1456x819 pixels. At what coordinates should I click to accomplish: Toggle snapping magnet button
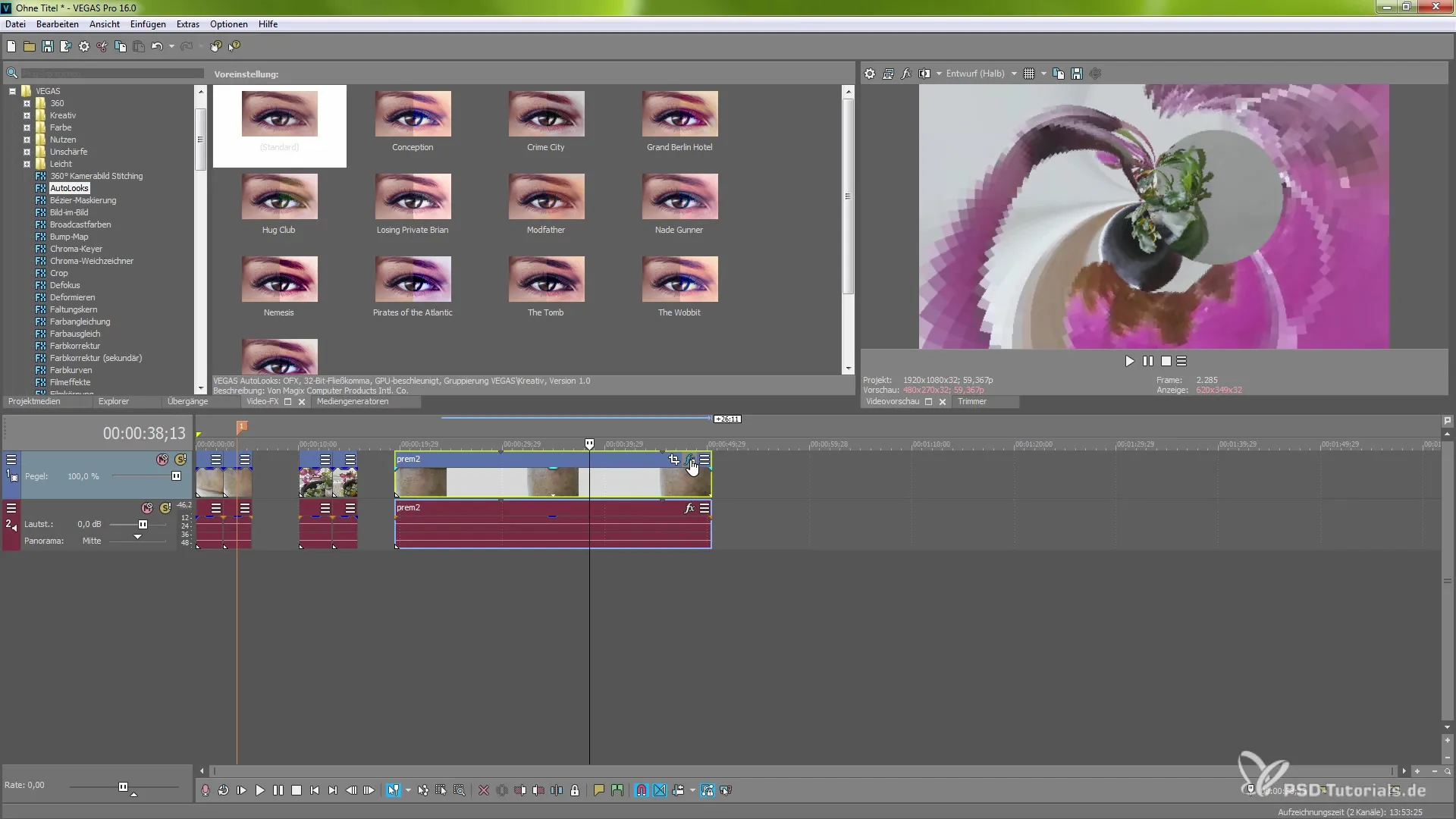(x=642, y=790)
